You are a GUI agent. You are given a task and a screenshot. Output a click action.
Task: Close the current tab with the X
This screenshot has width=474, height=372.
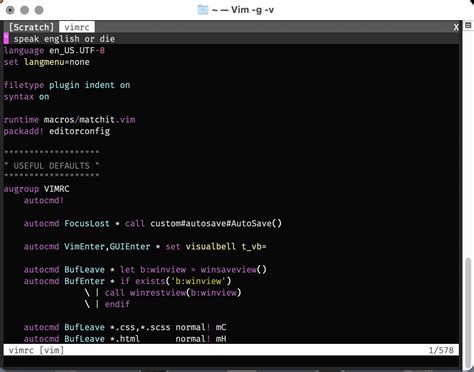click(x=456, y=27)
